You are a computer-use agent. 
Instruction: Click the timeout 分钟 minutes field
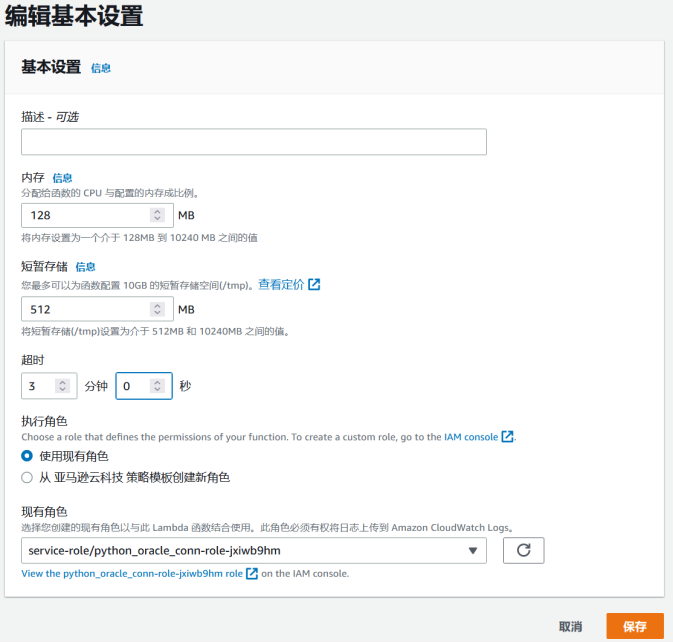point(49,386)
